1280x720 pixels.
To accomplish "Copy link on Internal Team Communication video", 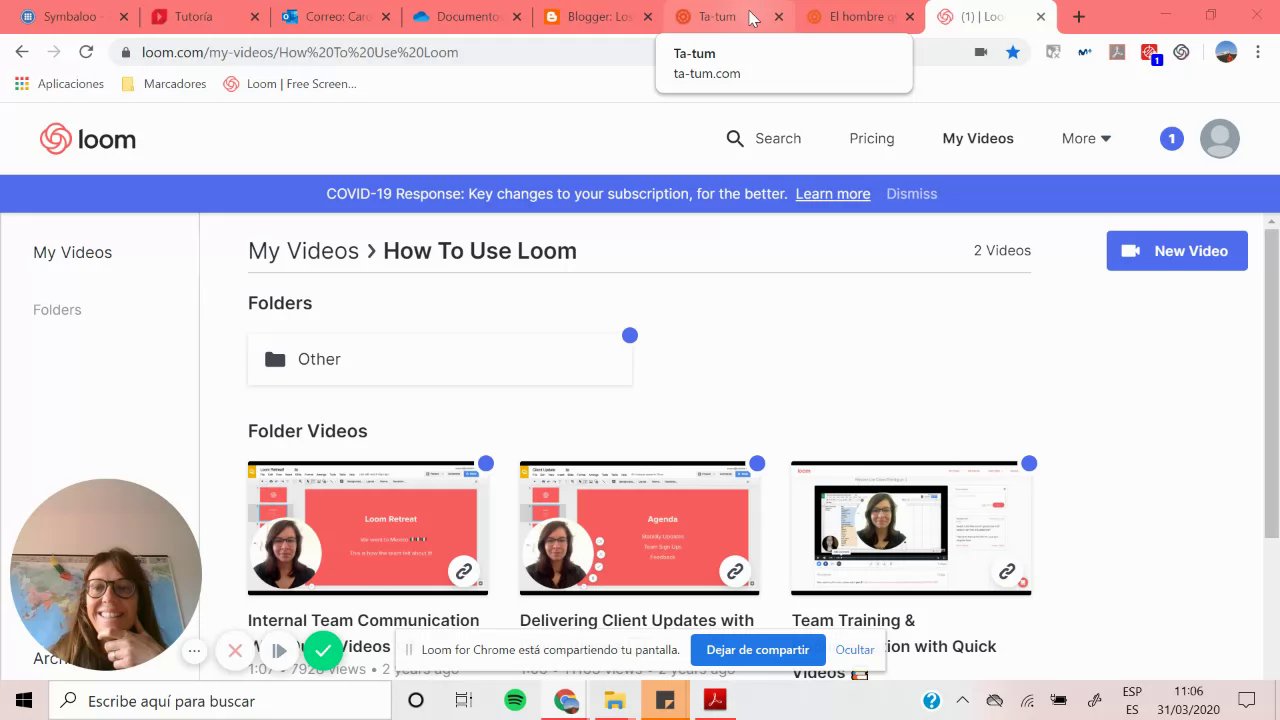I will point(463,572).
